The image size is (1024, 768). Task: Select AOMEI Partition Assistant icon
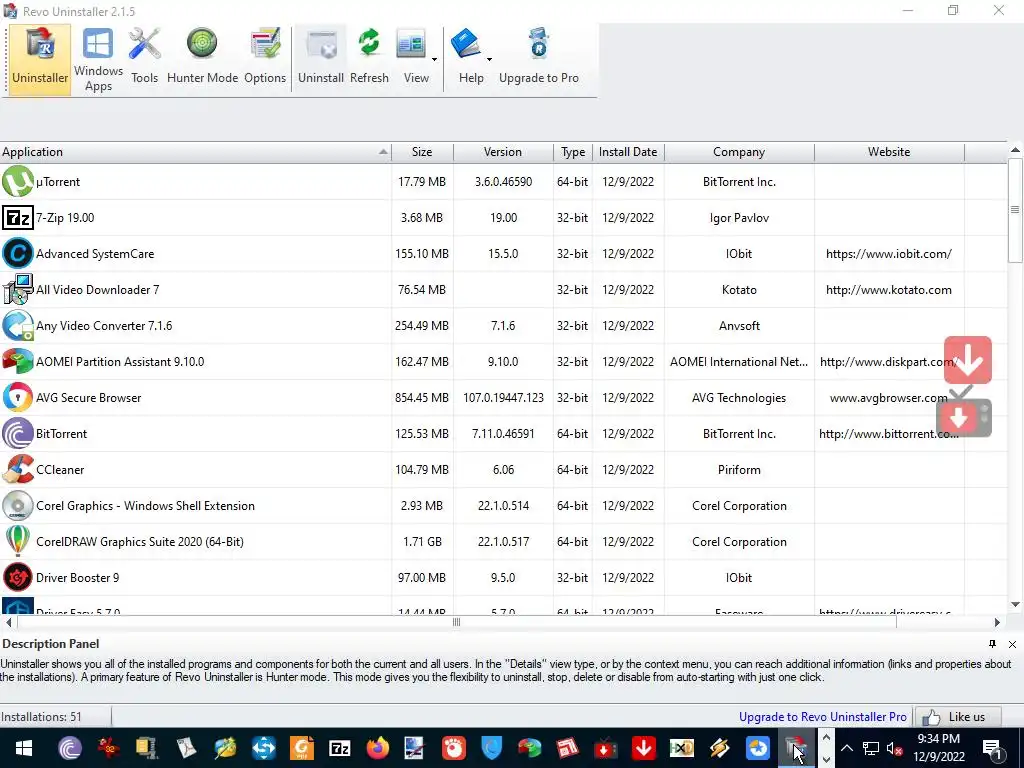pyautogui.click(x=18, y=361)
